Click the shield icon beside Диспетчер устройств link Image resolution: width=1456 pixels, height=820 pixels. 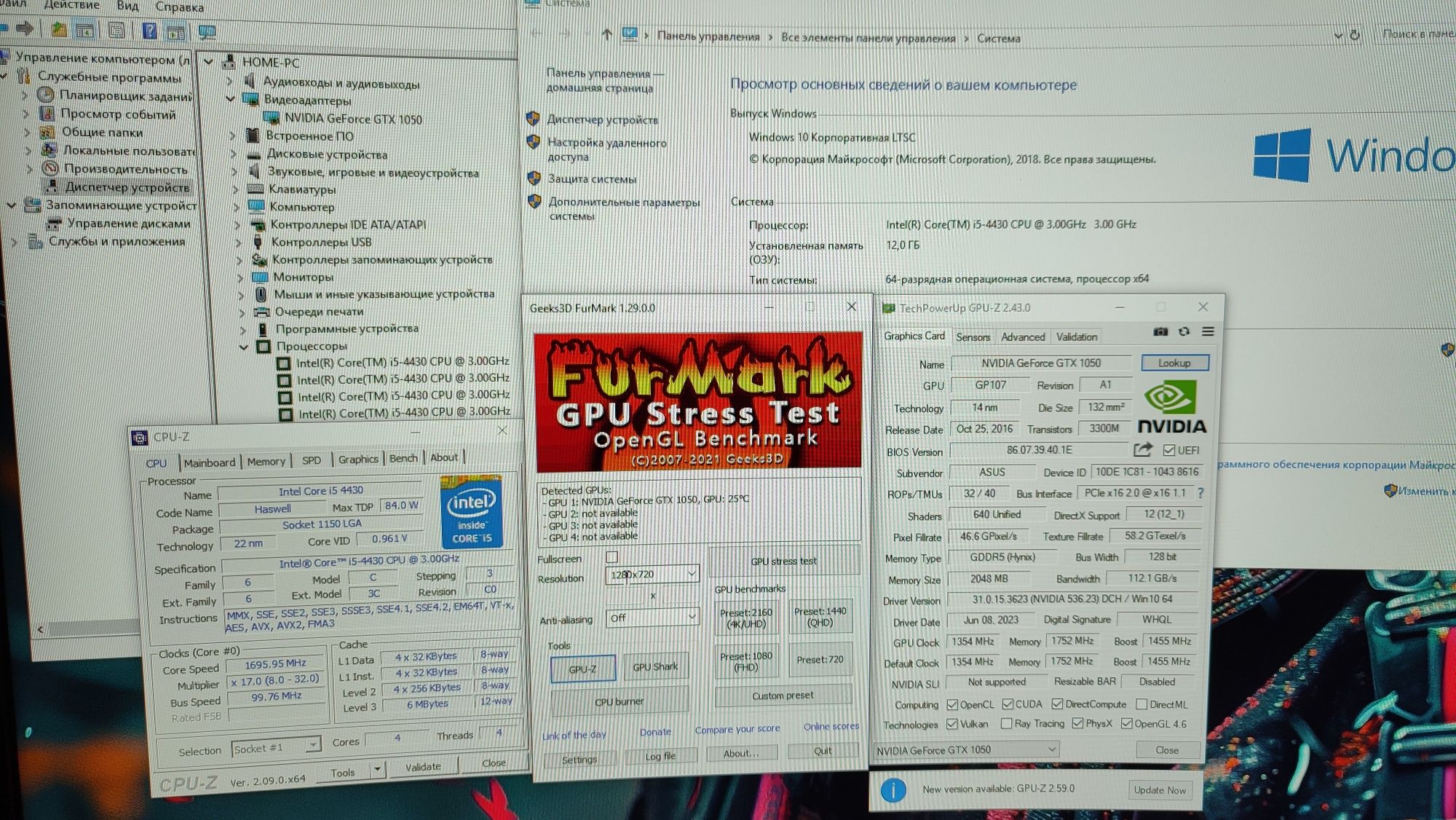[x=533, y=119]
